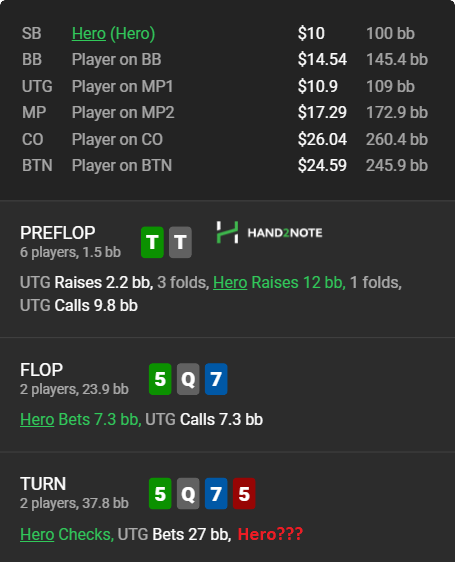Click the gray Q turn card

188,494
